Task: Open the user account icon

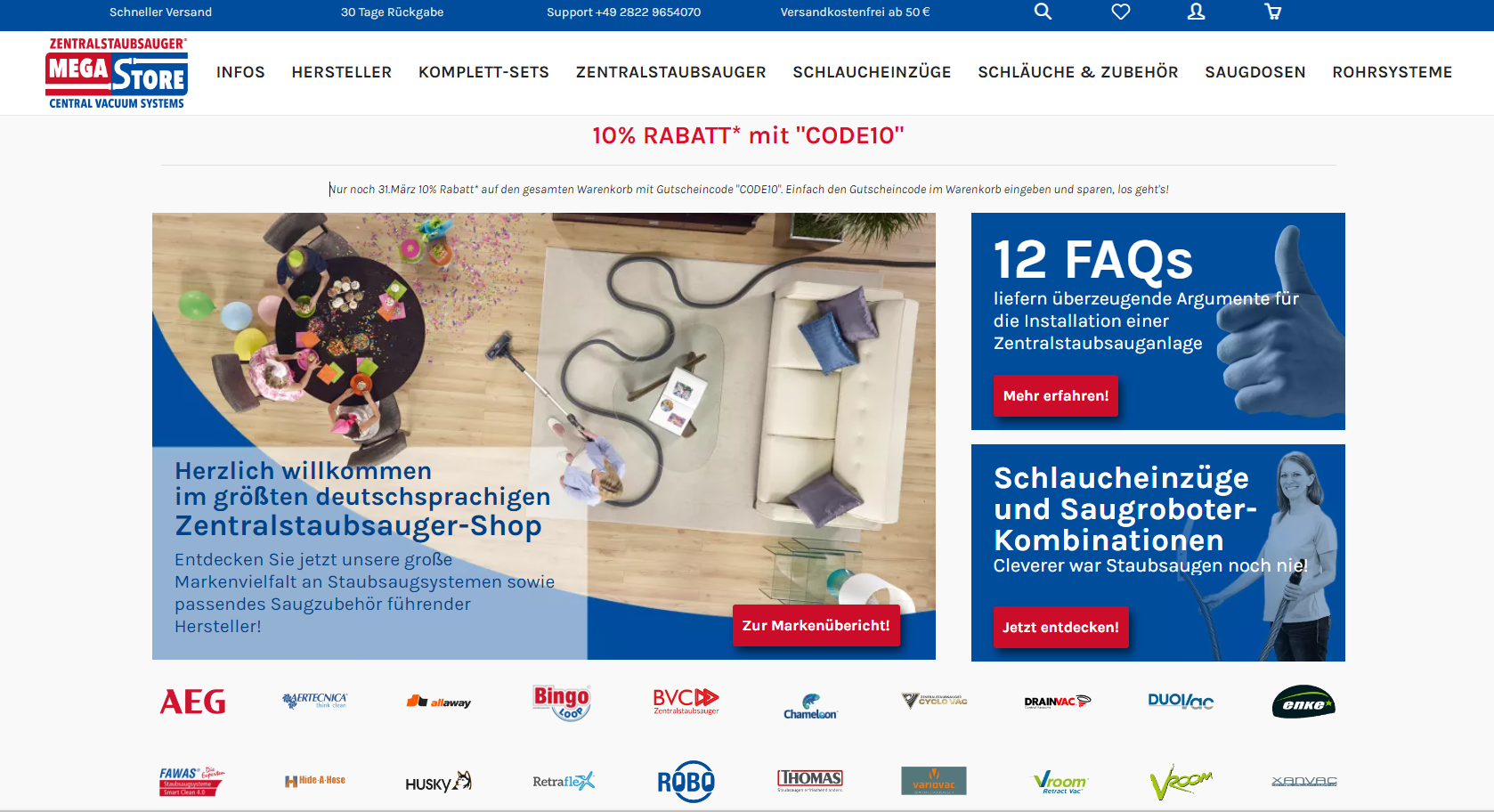Action: pyautogui.click(x=1196, y=12)
